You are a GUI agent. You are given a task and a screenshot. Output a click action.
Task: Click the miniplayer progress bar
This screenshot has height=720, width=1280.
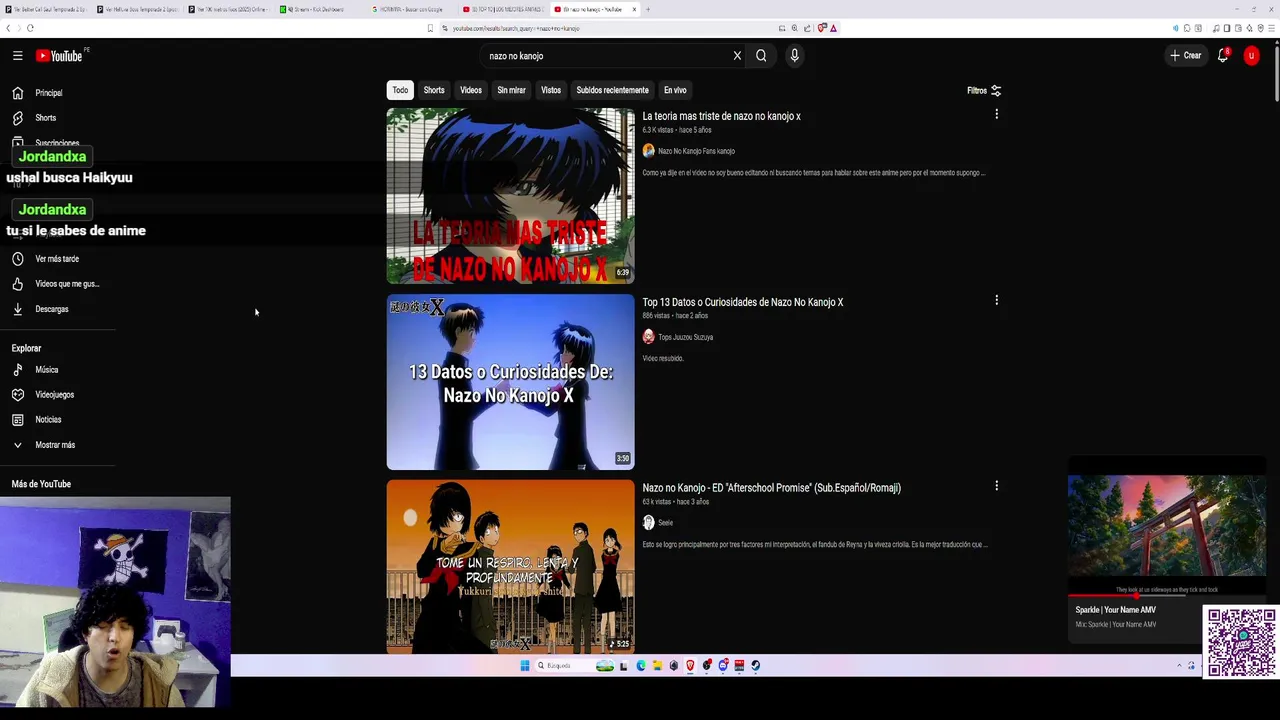[1166, 596]
